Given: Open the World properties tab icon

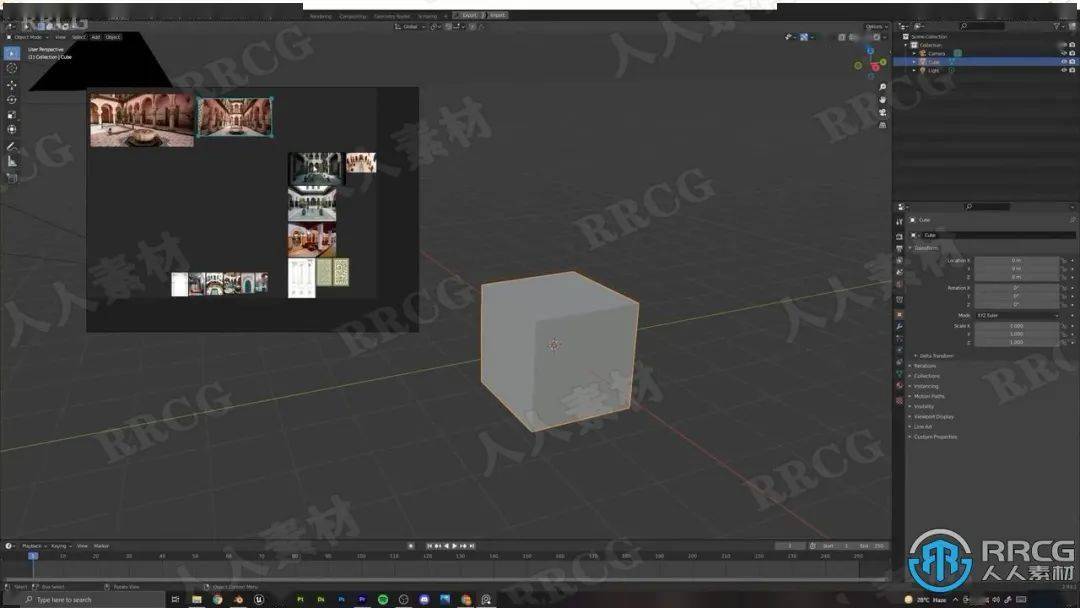Looking at the screenshot, I should [900, 284].
